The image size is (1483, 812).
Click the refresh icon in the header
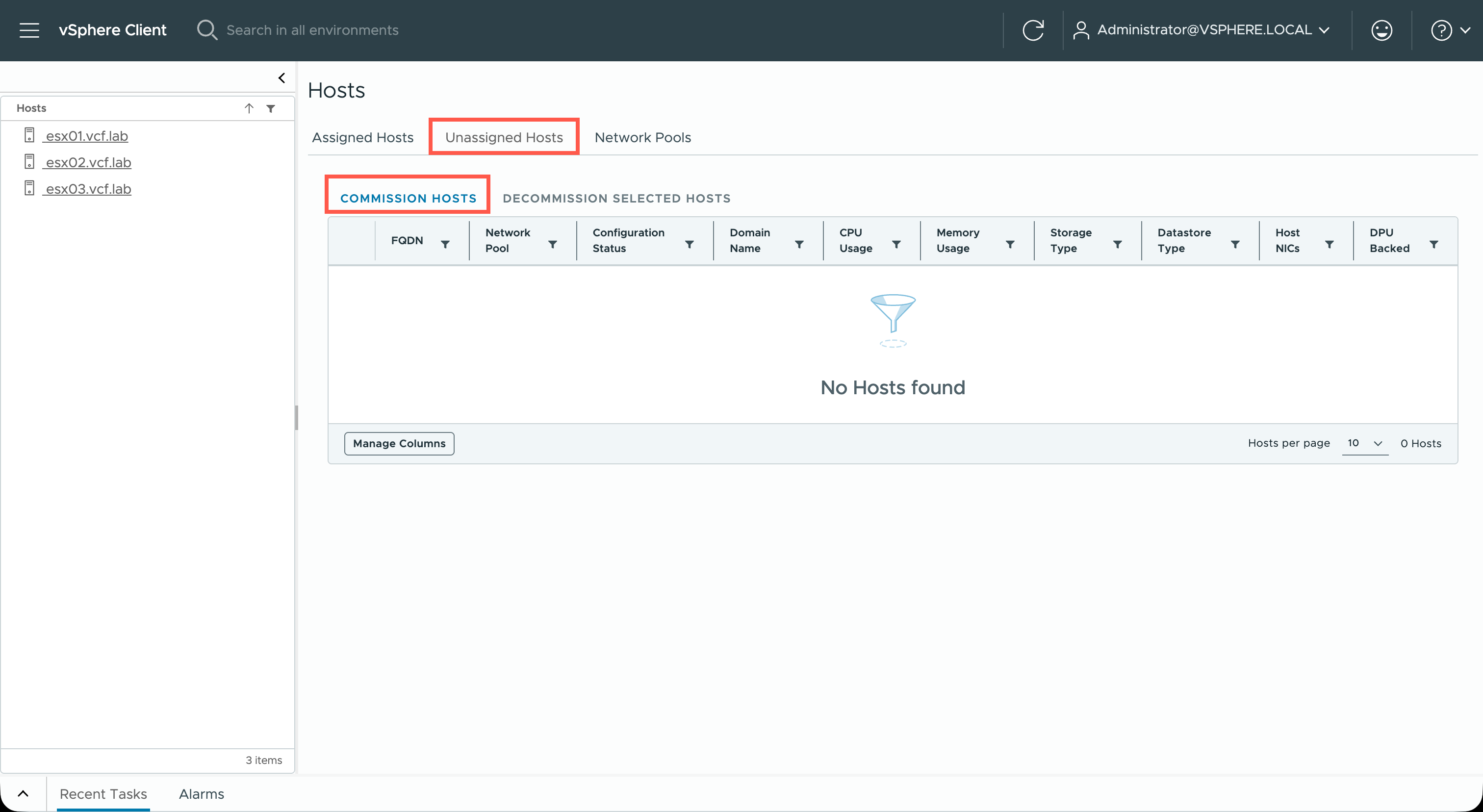pos(1033,30)
